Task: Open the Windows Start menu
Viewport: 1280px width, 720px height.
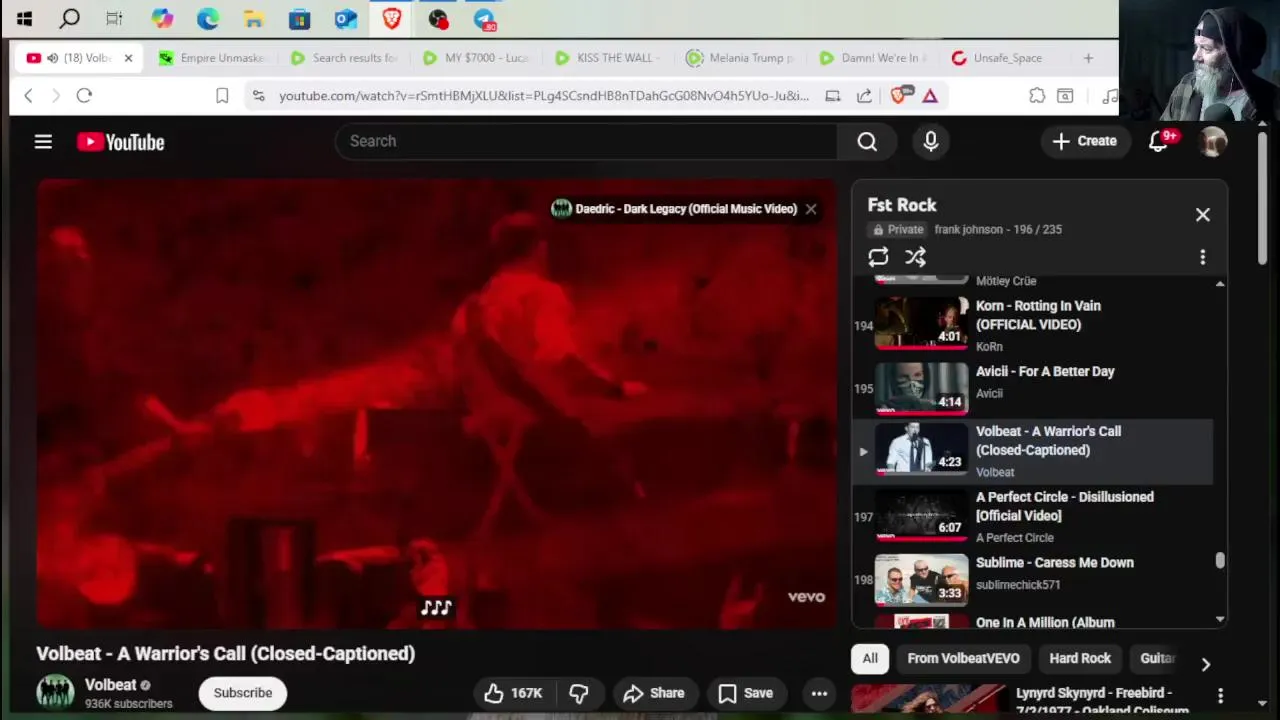Action: pos(24,18)
